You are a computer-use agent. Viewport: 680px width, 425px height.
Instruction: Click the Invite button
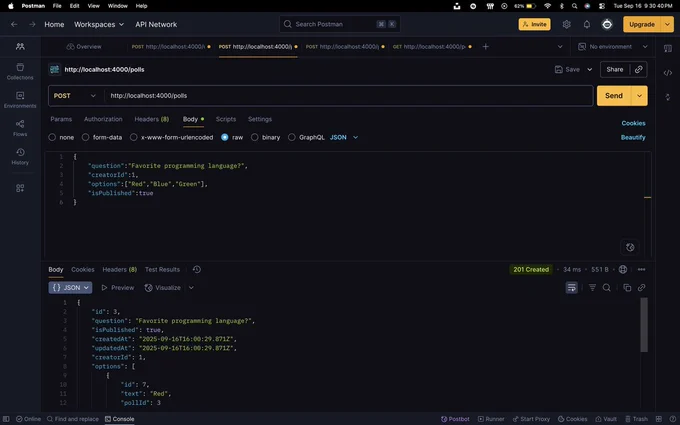click(x=534, y=24)
